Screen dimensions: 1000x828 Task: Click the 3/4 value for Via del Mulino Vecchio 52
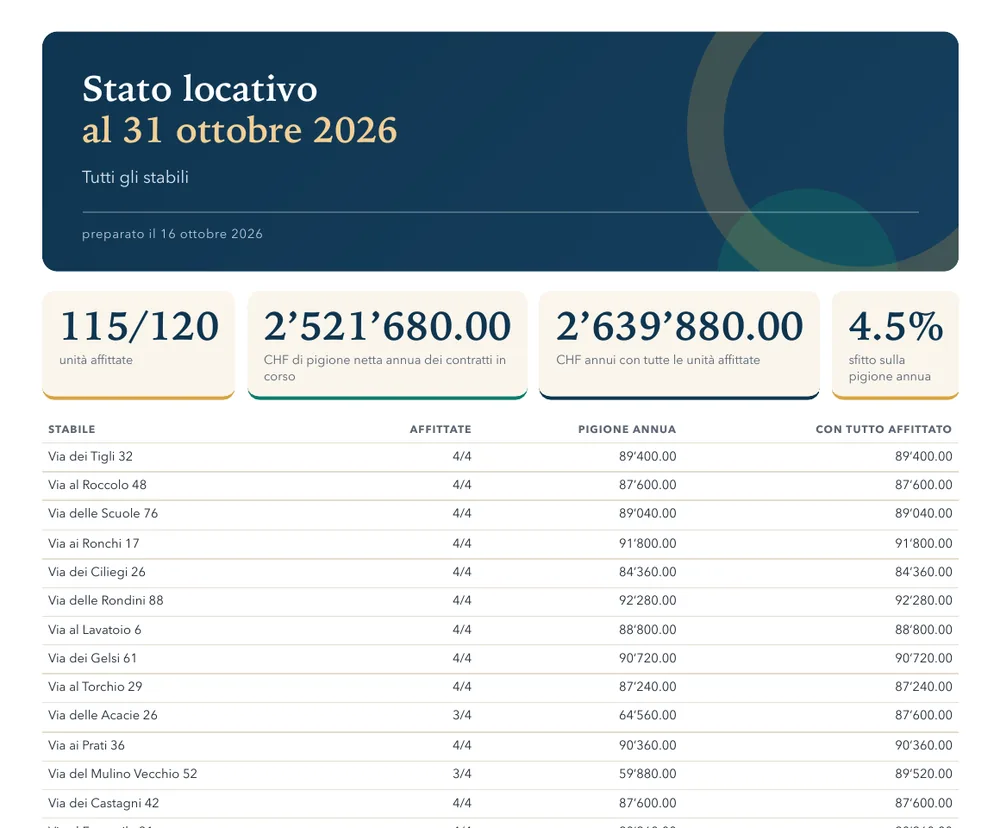(462, 774)
